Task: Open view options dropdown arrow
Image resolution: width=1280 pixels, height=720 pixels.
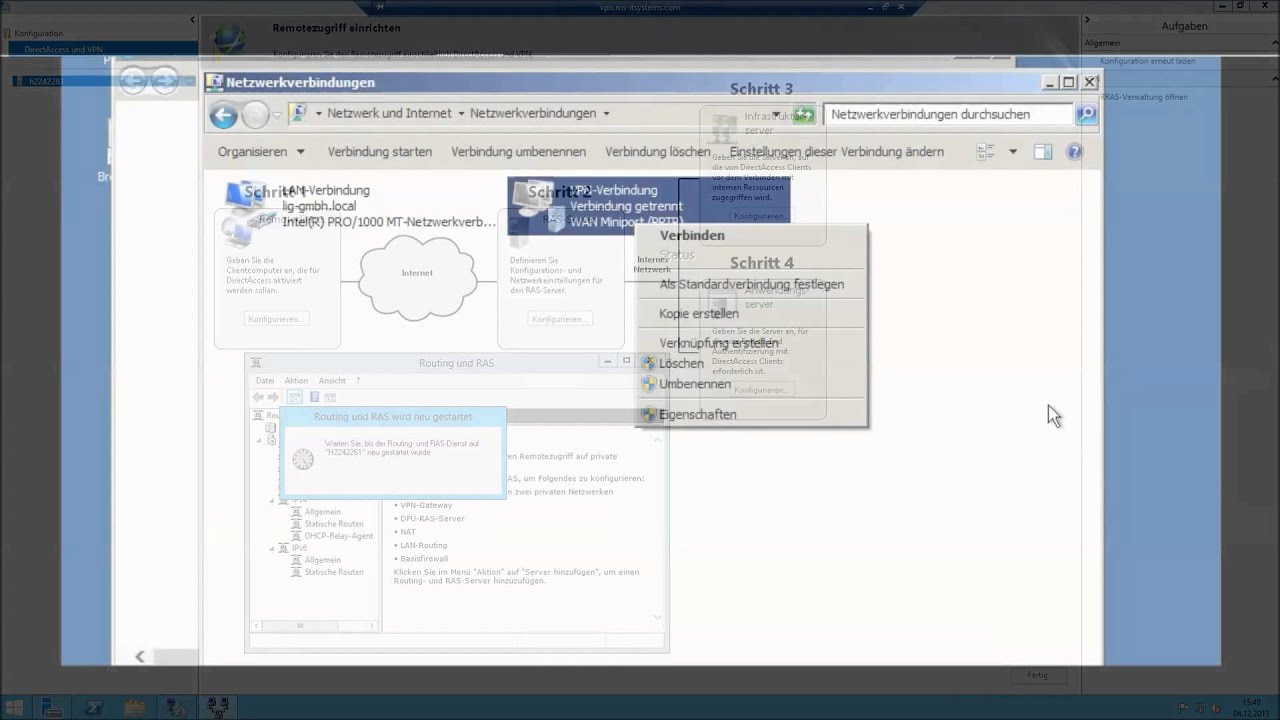Action: pos(1012,152)
